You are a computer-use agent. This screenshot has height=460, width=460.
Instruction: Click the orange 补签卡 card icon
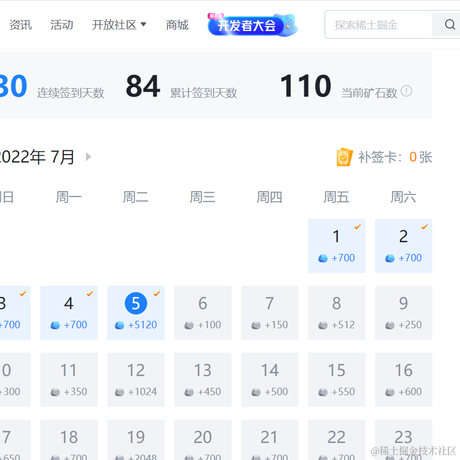[344, 157]
